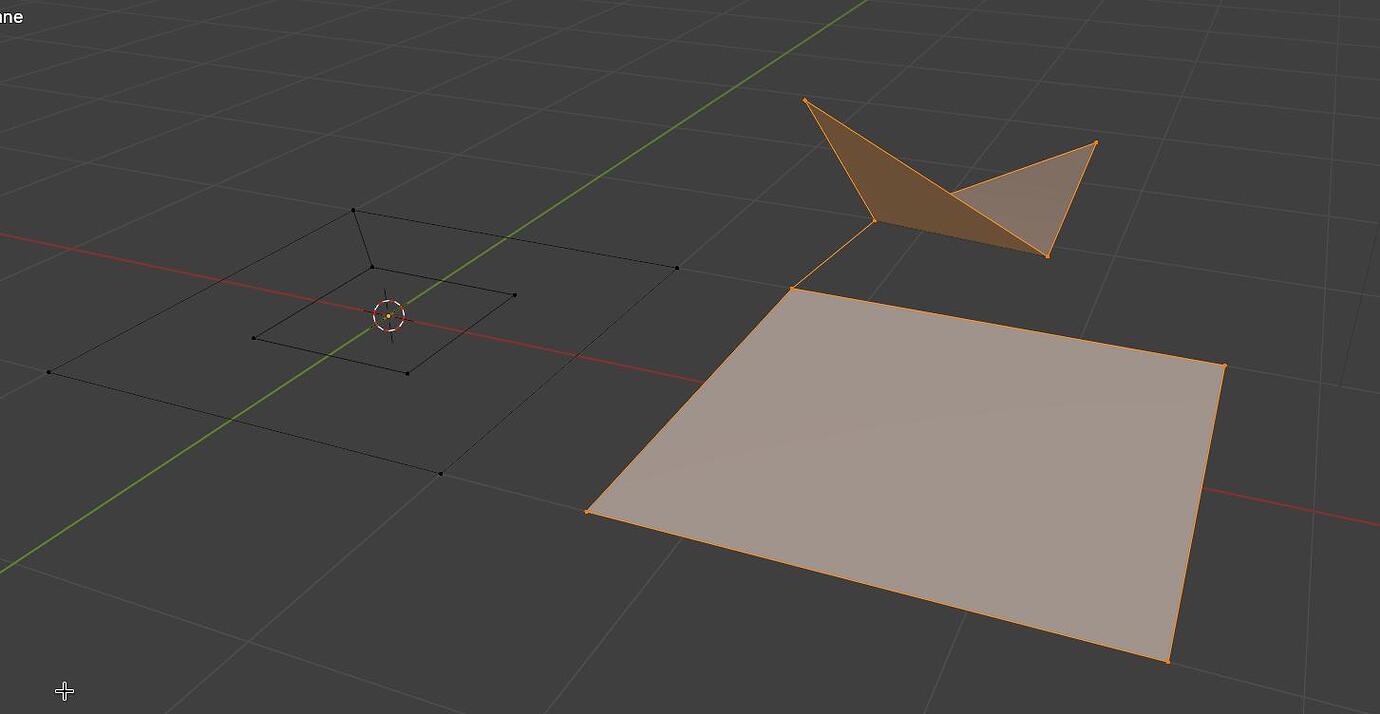Select the inner wireframe square's right vertex
This screenshot has width=1380, height=714.
pyautogui.click(x=514, y=295)
